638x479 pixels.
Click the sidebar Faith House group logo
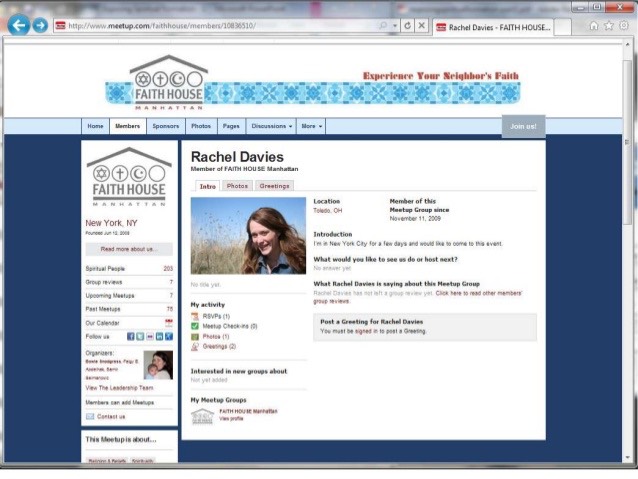click(129, 177)
